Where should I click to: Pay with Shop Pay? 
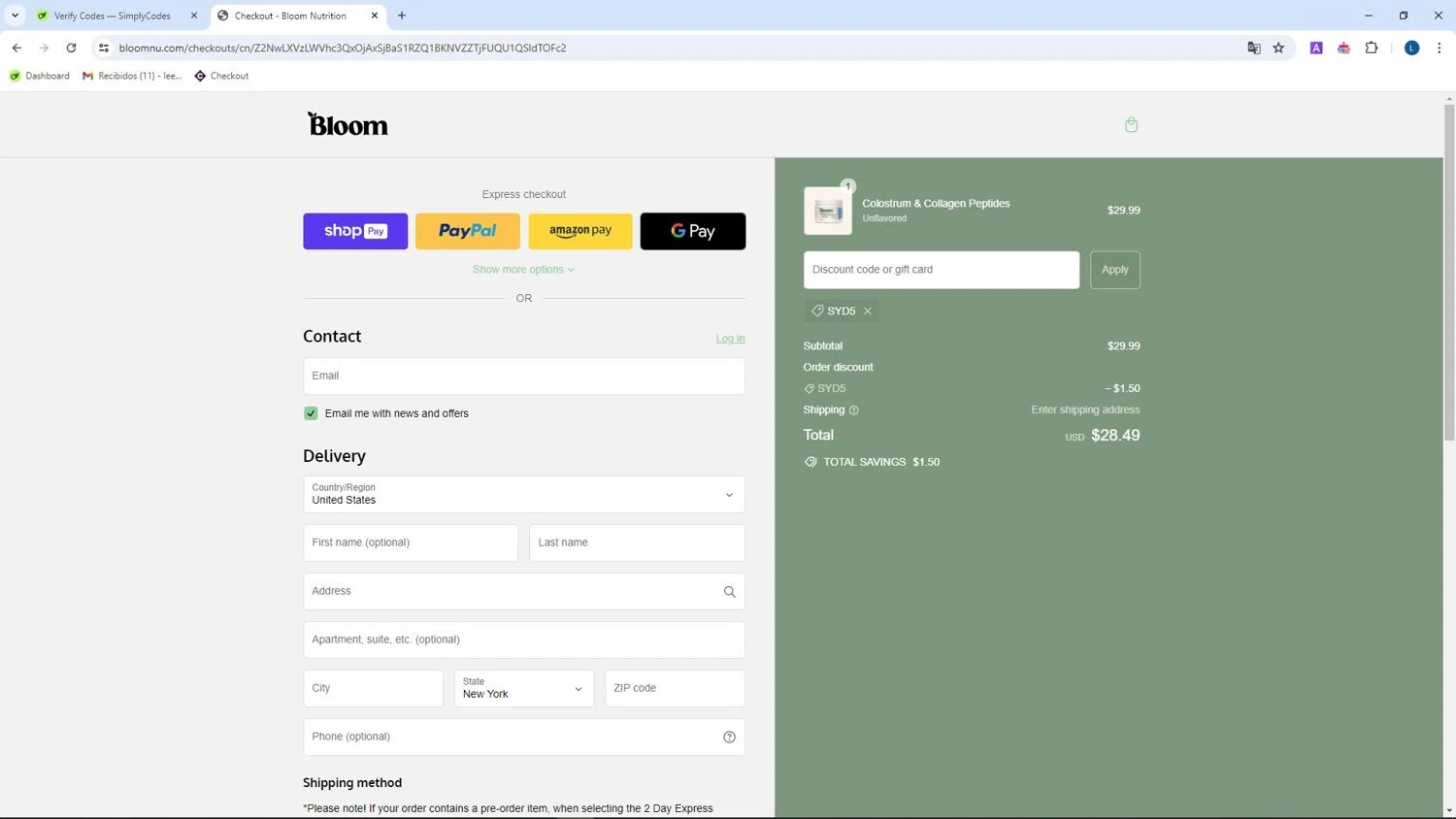pos(355,231)
